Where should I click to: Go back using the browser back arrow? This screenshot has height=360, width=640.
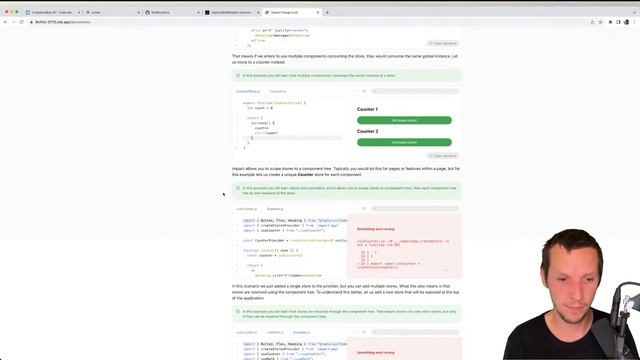point(5,22)
